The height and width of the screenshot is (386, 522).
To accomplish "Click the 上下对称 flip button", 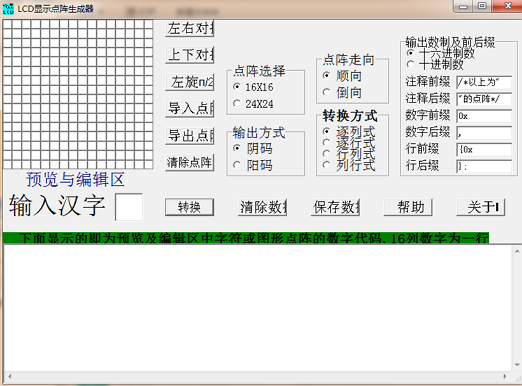I will coord(189,55).
